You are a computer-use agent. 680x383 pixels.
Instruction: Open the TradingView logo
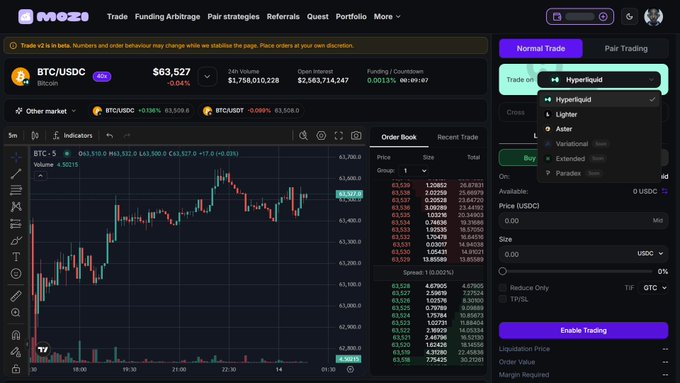click(x=43, y=349)
